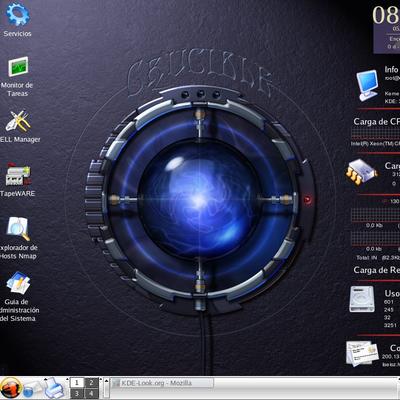Viewport: 400px width, 400px height.
Task: Open the Servicios gear icon
Action: (x=18, y=14)
